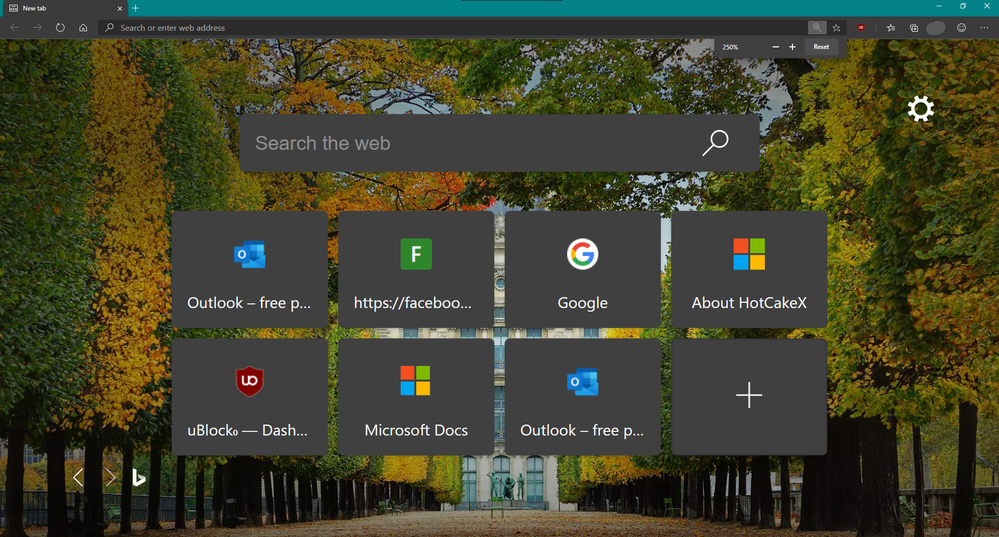Refresh the current page

[x=60, y=28]
